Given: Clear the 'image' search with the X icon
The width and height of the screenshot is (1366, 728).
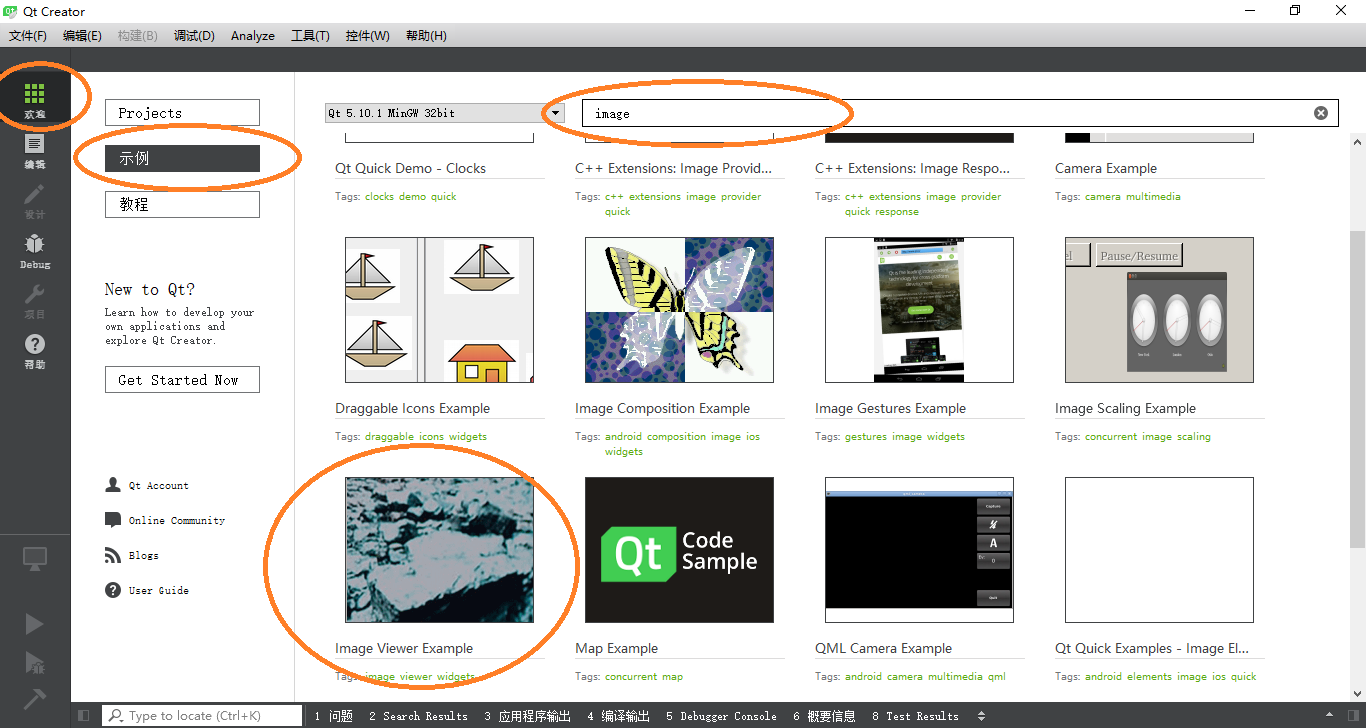Looking at the screenshot, I should click(1321, 113).
